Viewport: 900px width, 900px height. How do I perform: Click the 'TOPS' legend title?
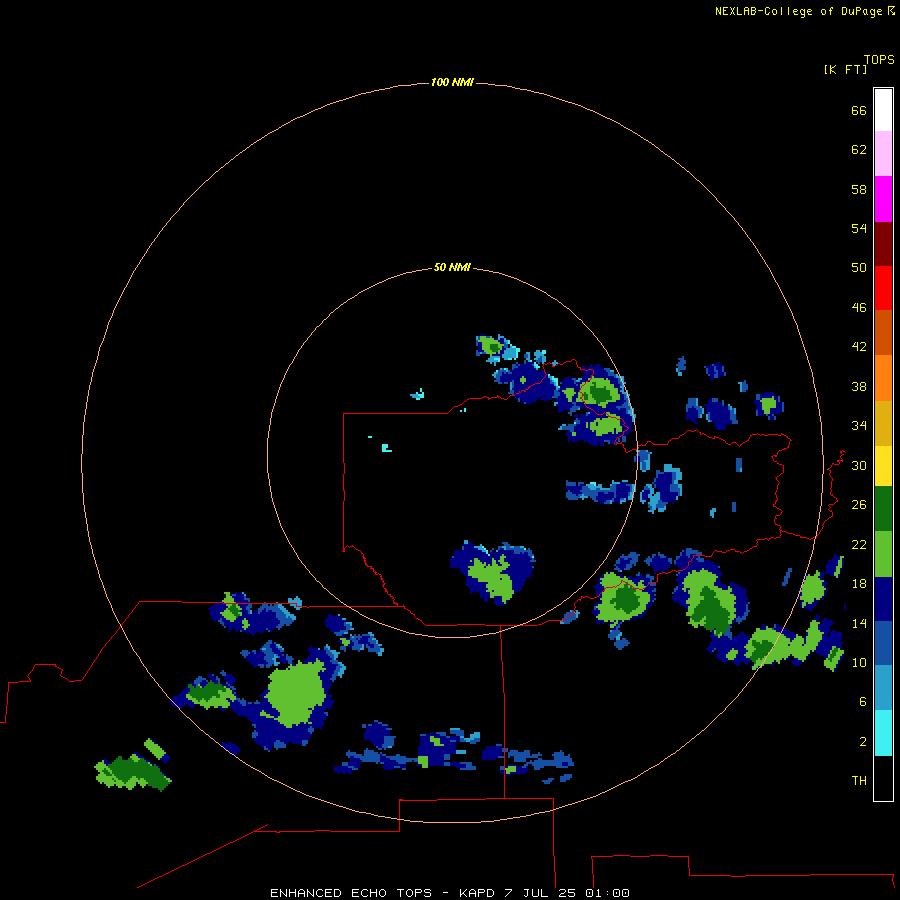(x=879, y=59)
